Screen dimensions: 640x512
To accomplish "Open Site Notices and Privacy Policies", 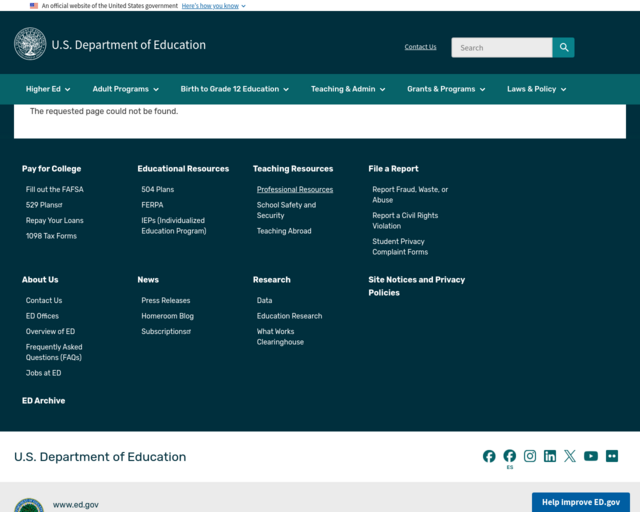I will point(417,286).
